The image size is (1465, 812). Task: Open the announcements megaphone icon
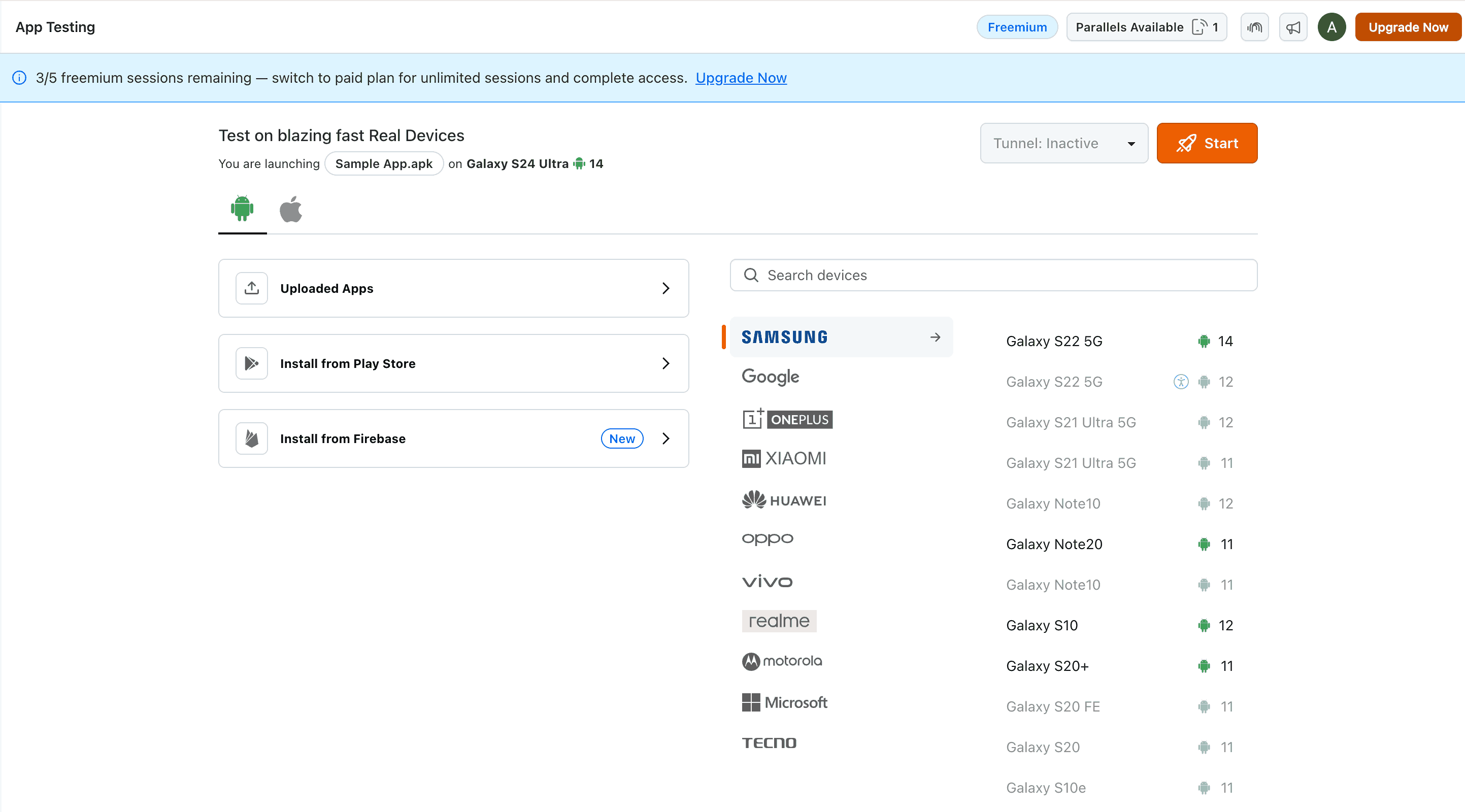click(1293, 27)
